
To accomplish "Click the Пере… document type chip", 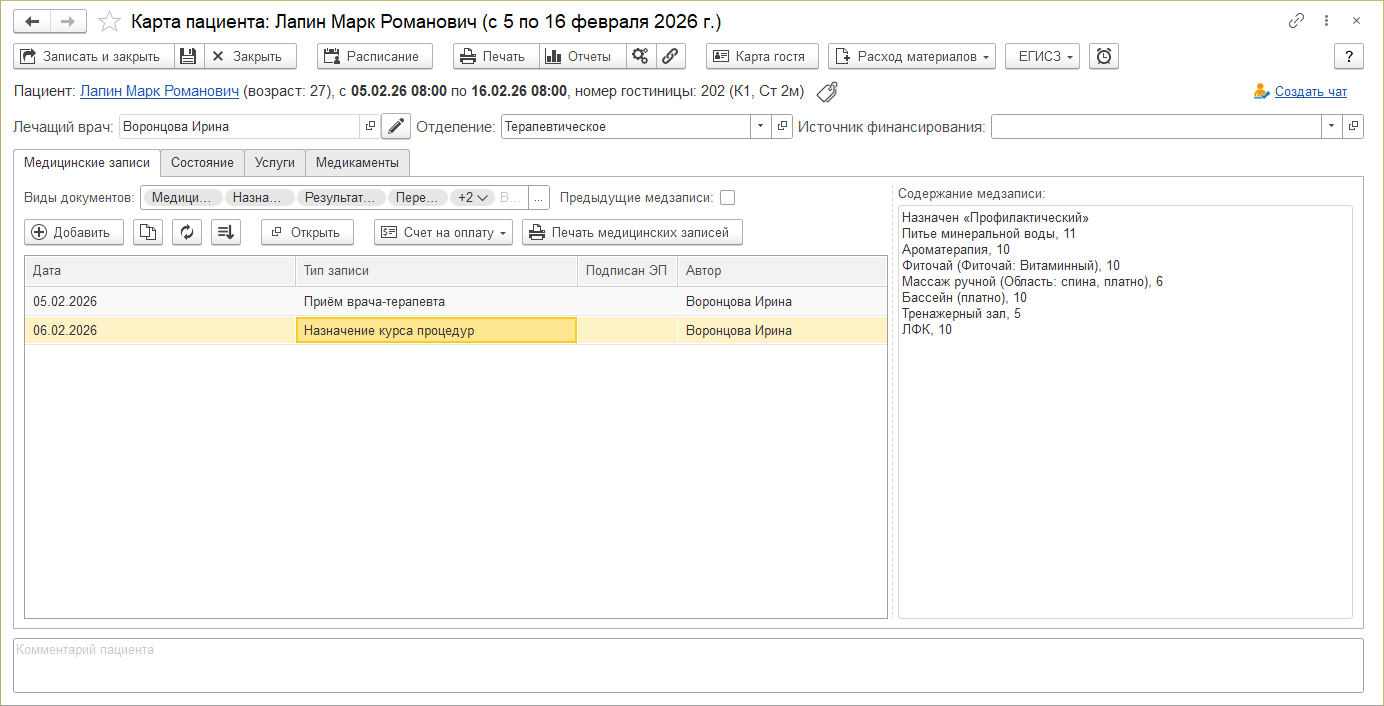I will (x=417, y=198).
